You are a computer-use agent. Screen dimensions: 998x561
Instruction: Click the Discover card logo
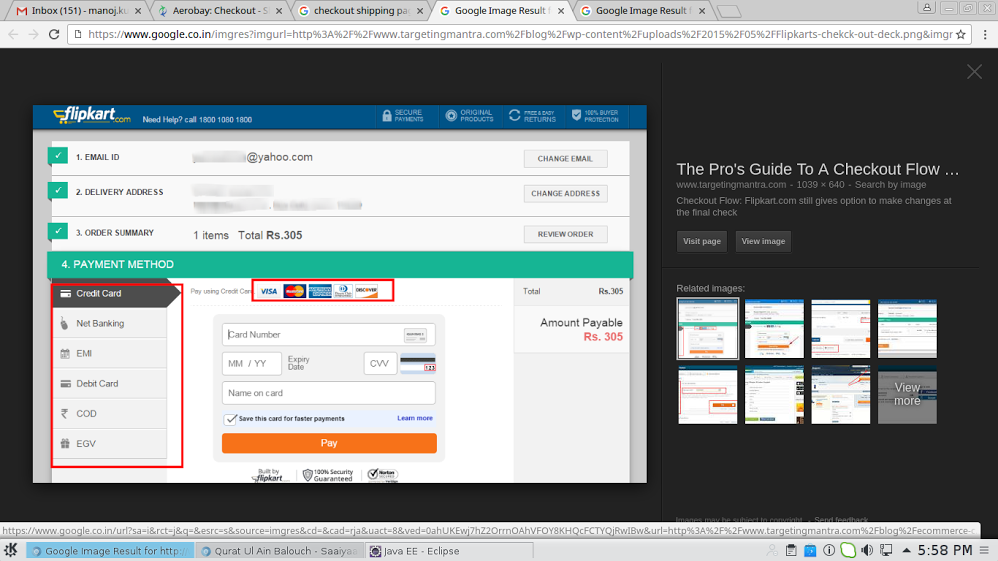(366, 291)
